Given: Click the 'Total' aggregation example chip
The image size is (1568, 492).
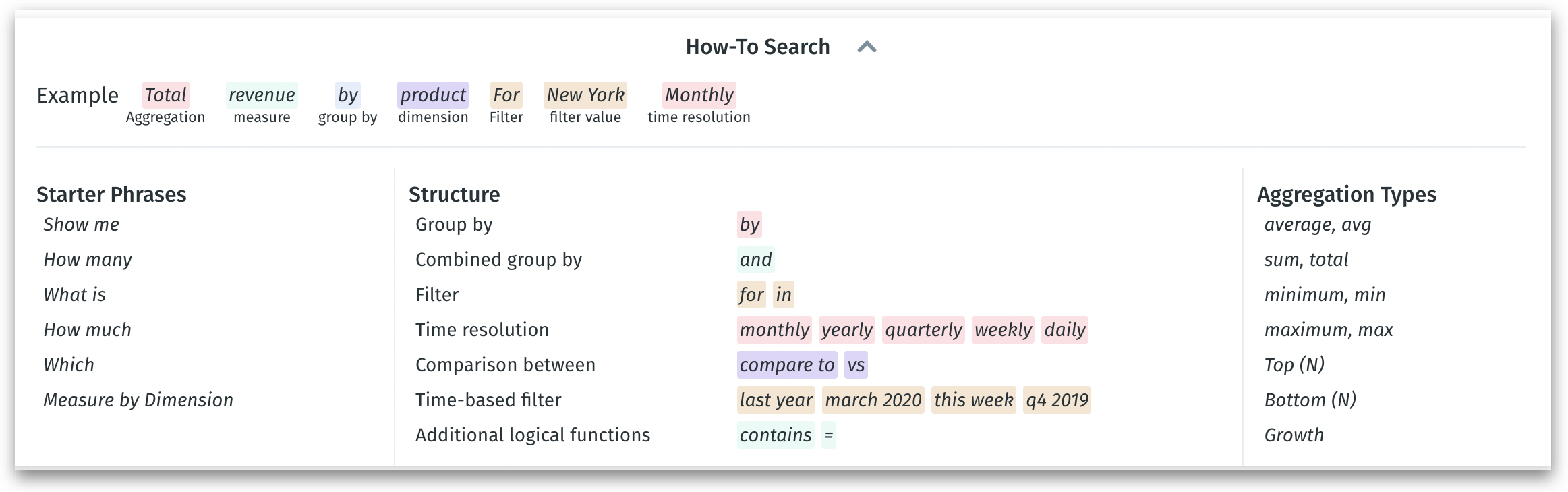Looking at the screenshot, I should pyautogui.click(x=165, y=95).
